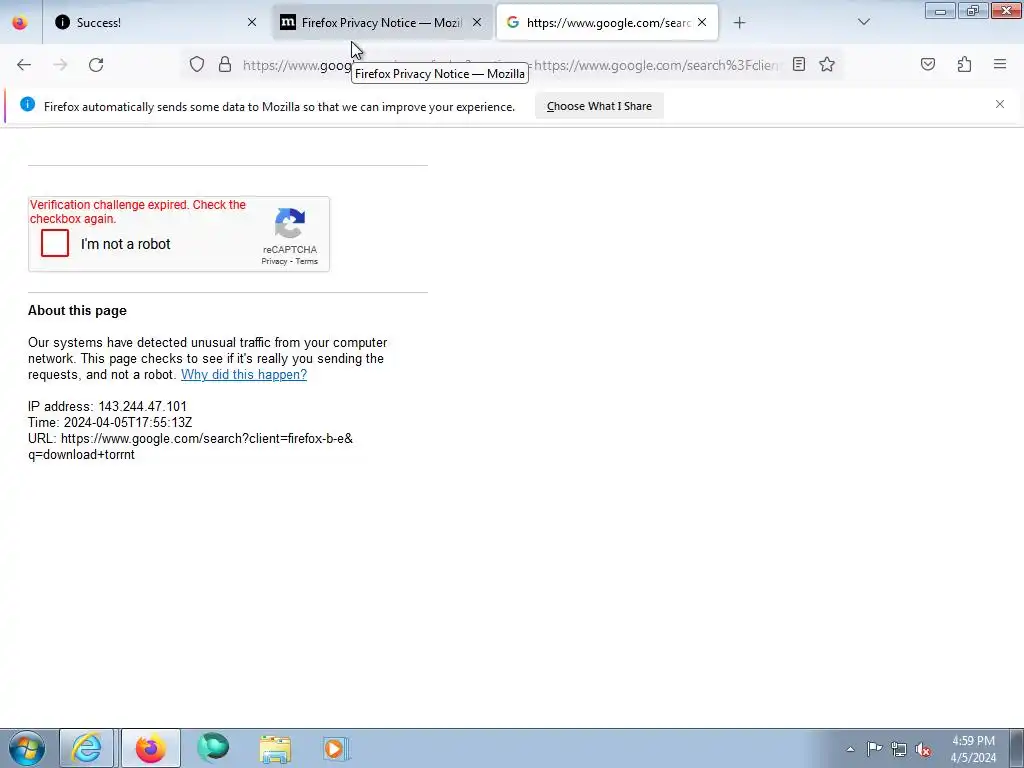Open Why did this happen? link
This screenshot has width=1024, height=768.
[244, 374]
